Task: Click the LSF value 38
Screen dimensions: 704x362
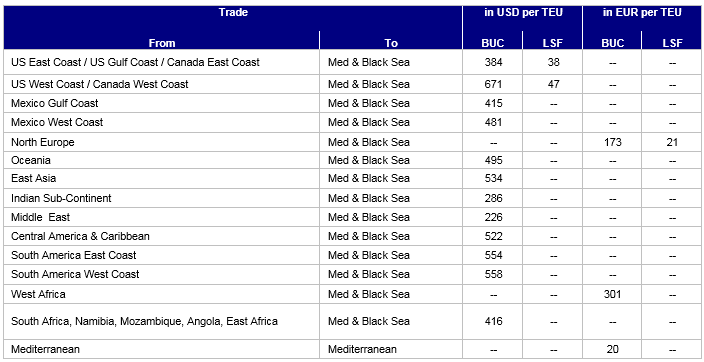Action: coord(553,62)
